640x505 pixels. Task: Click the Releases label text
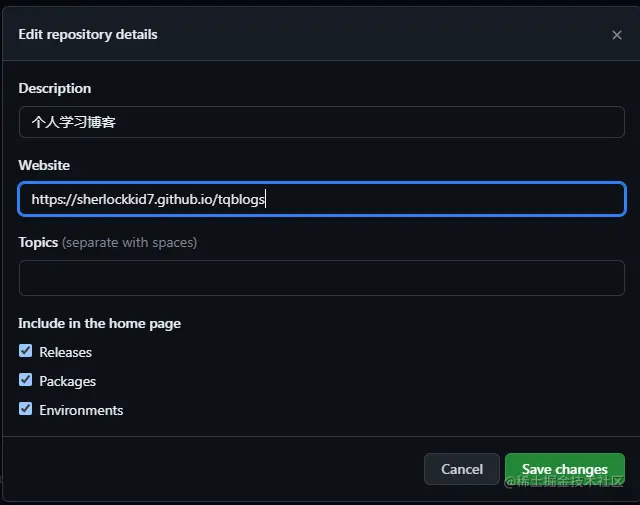pyautogui.click(x=65, y=352)
